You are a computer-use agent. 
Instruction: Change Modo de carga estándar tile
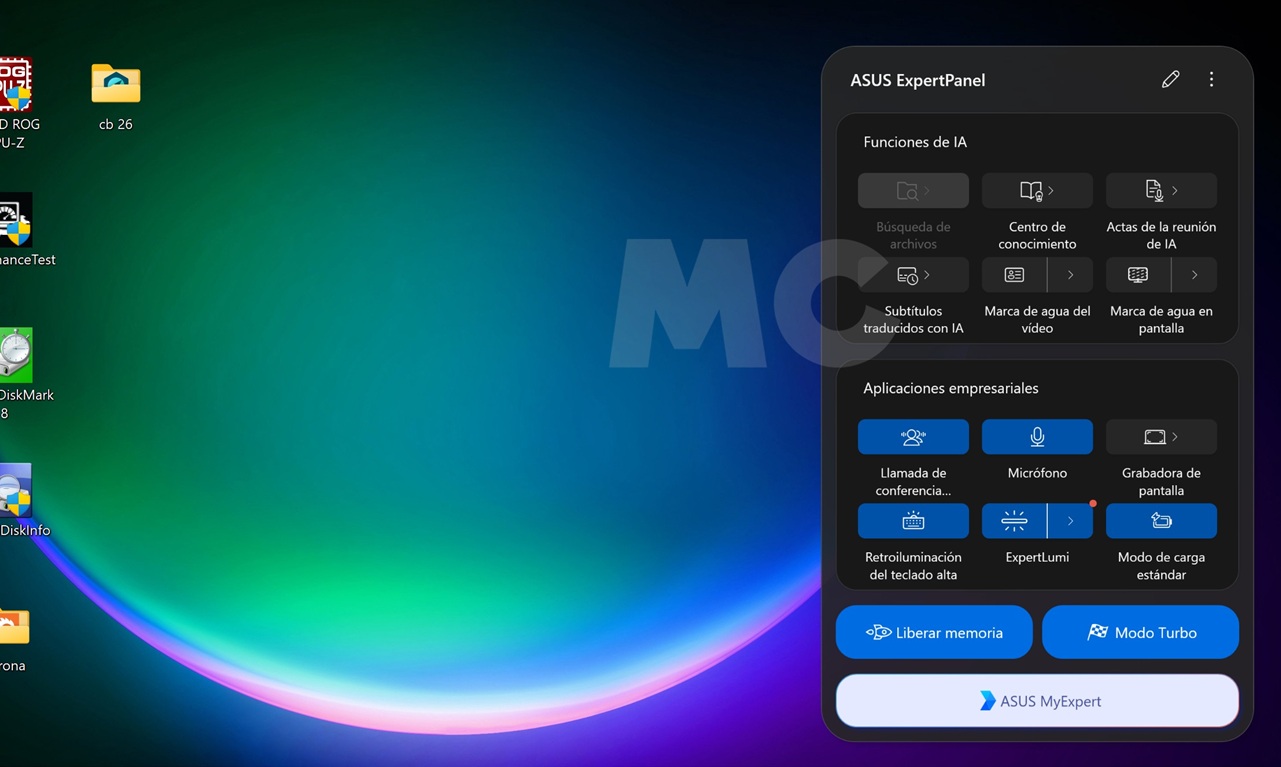1161,521
